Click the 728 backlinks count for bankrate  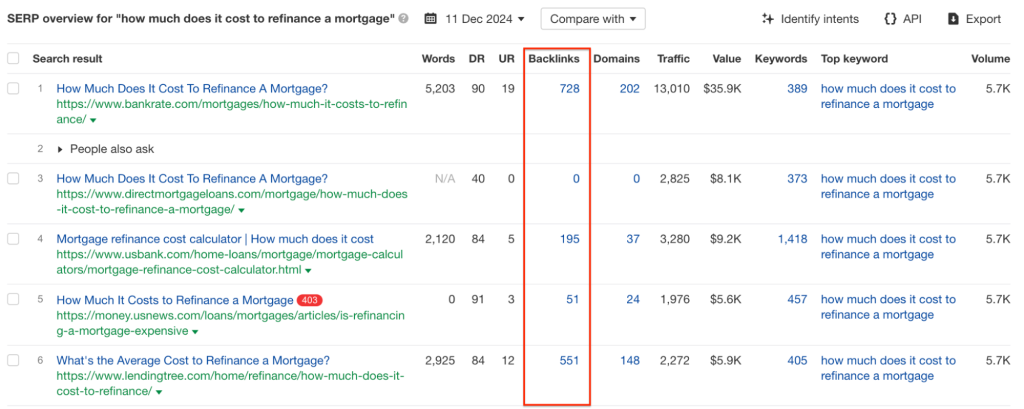569,89
